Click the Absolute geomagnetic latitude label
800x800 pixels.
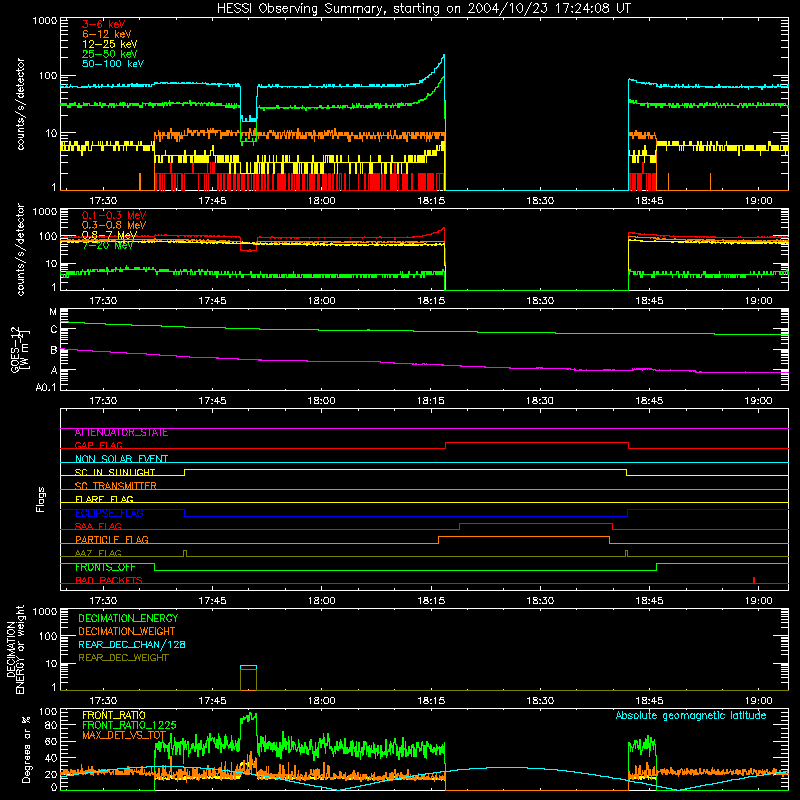coord(691,716)
